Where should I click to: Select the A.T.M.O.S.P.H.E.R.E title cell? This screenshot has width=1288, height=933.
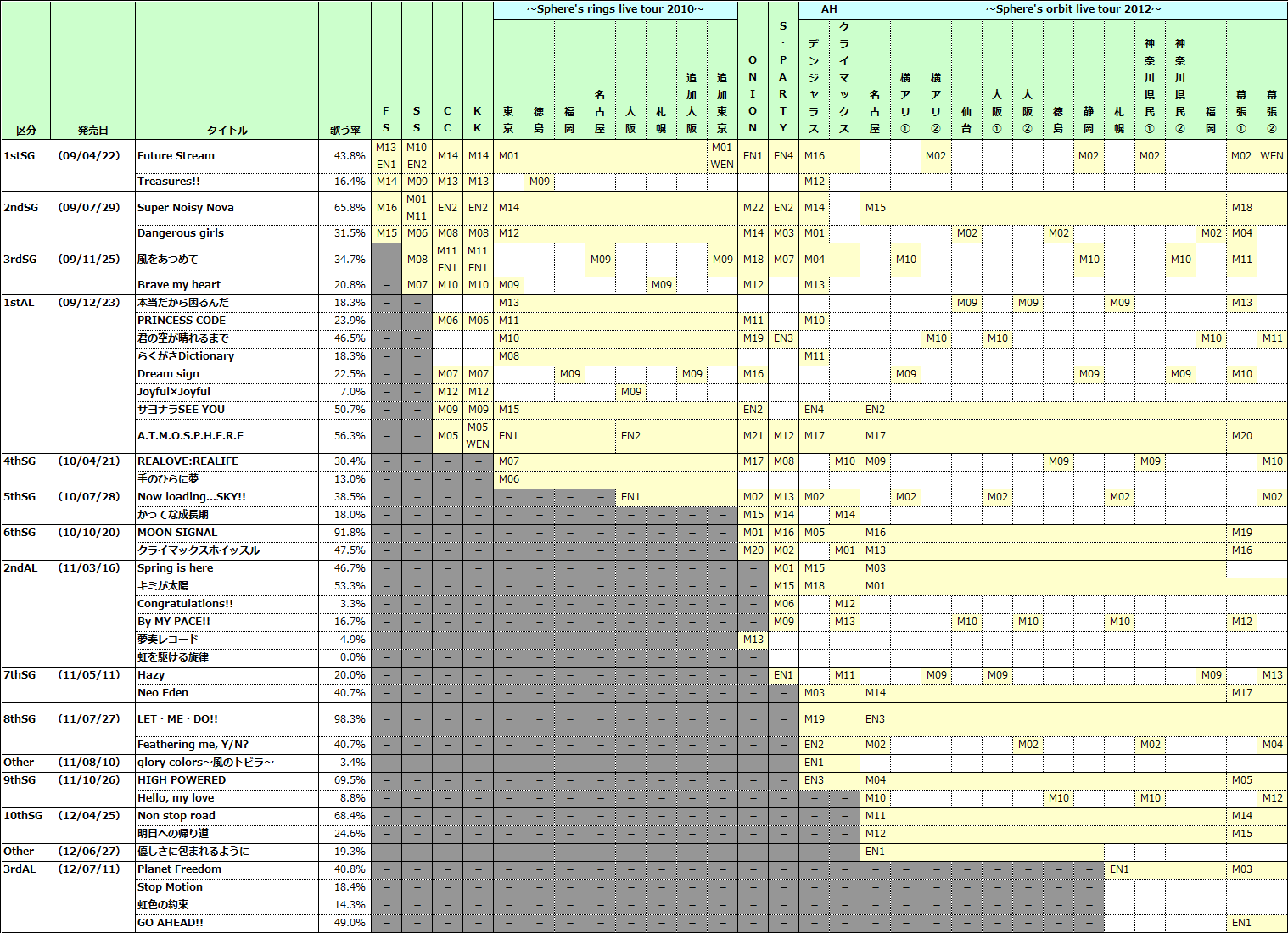(227, 436)
